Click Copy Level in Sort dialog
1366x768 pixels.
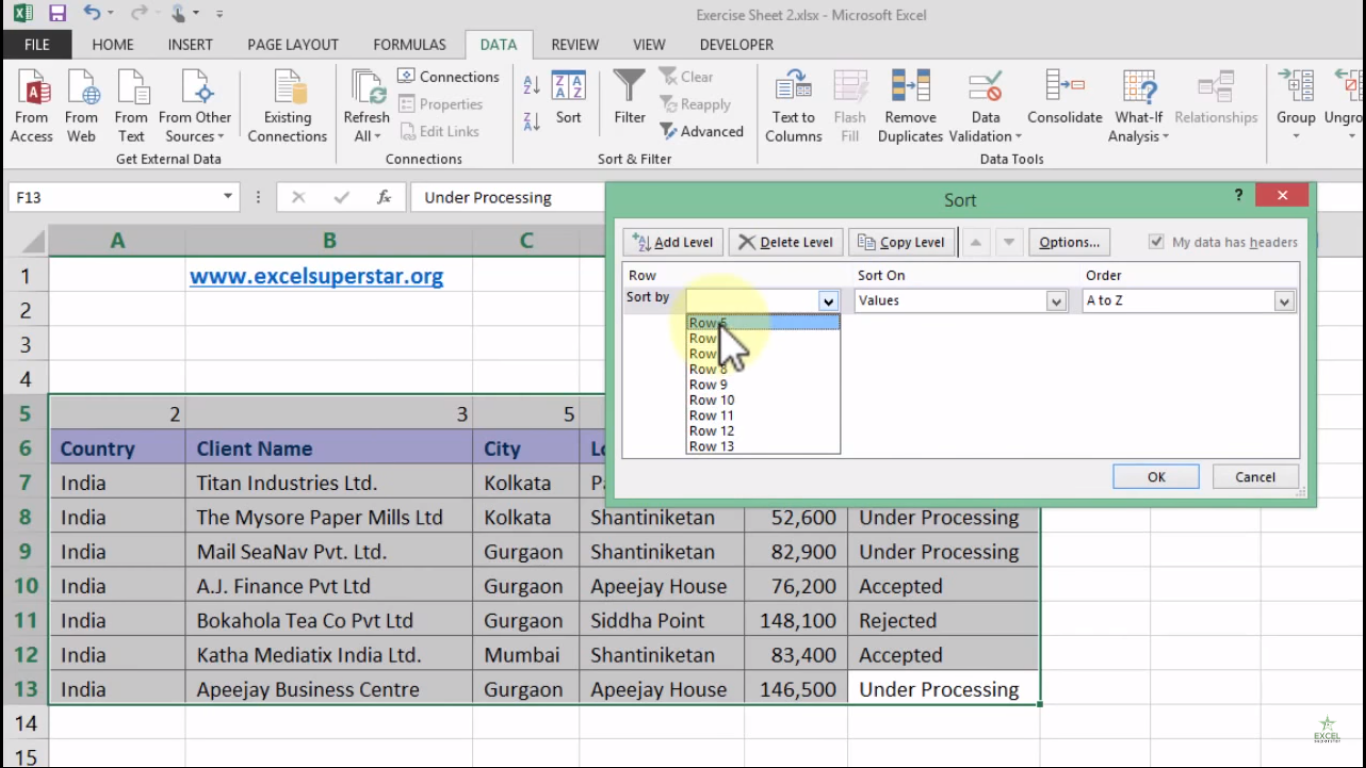[901, 242]
